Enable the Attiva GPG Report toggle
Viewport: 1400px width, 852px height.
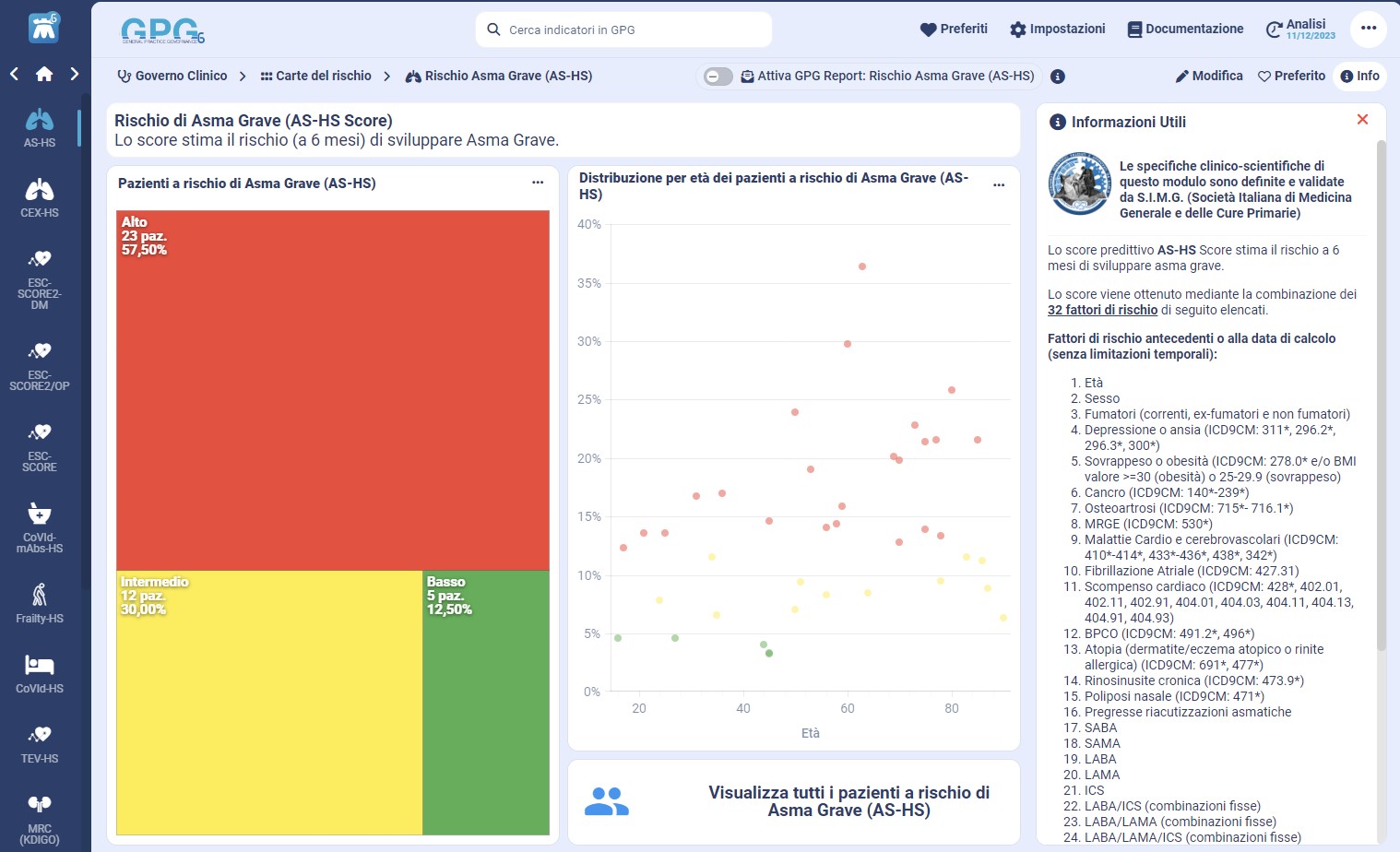[718, 77]
